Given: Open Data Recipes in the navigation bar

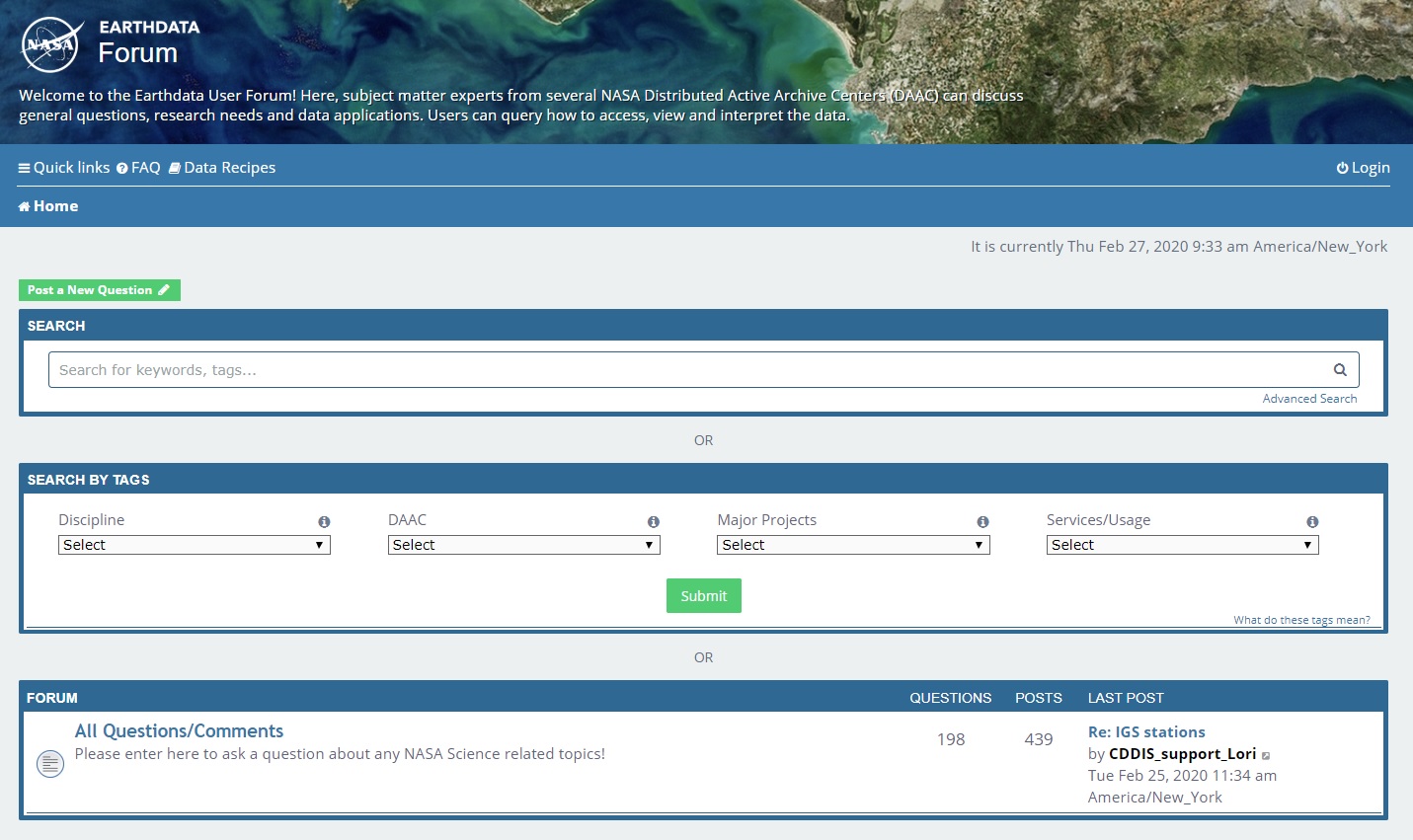Looking at the screenshot, I should coord(222,168).
